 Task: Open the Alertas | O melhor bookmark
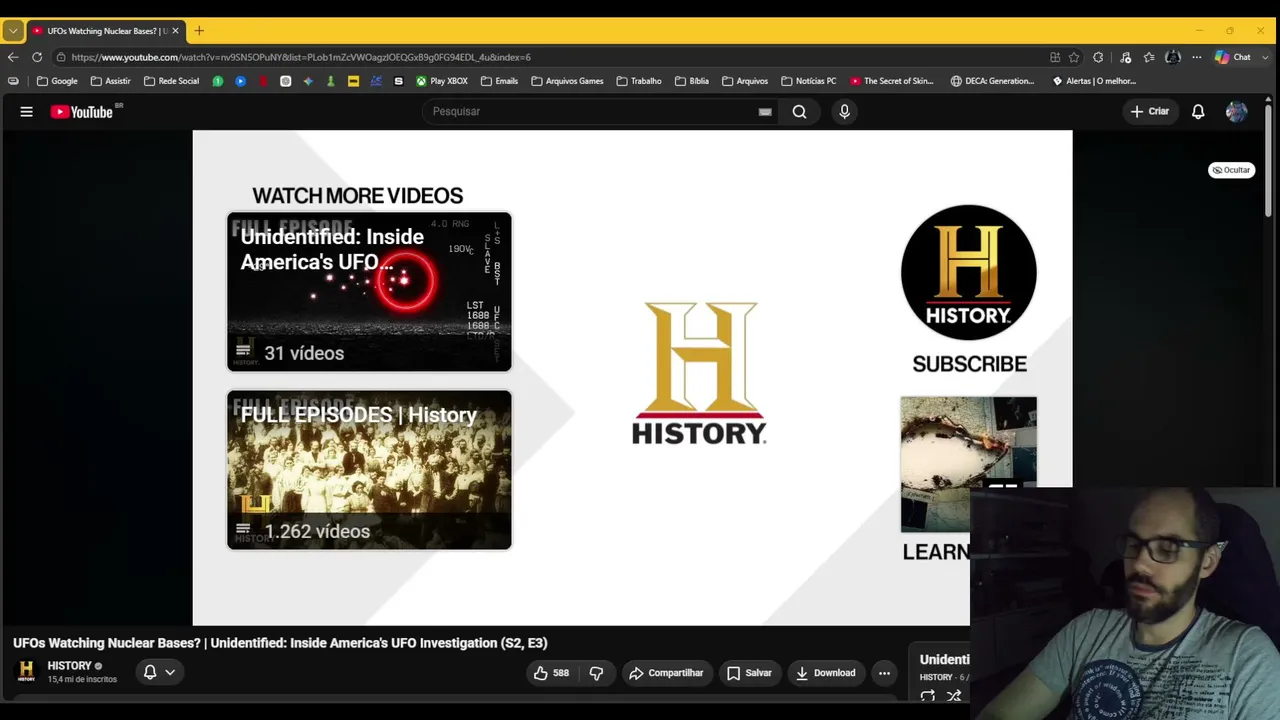click(1094, 81)
